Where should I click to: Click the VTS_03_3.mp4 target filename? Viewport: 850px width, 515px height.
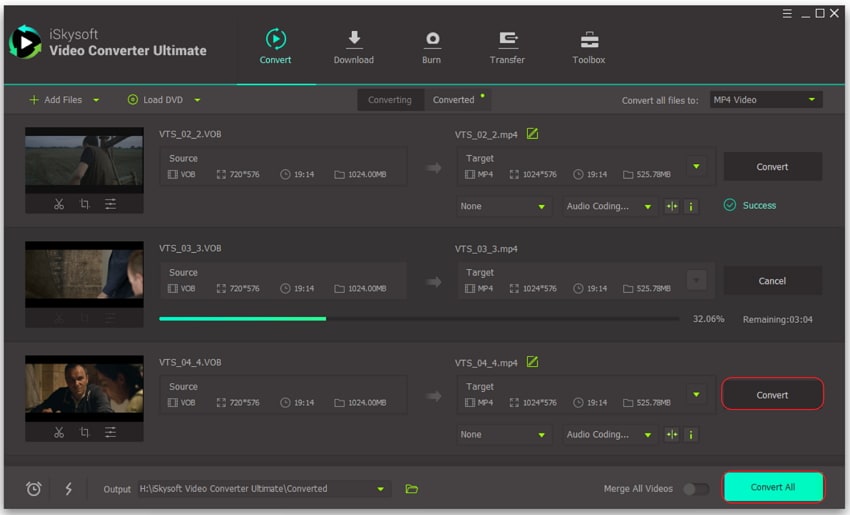(x=486, y=249)
